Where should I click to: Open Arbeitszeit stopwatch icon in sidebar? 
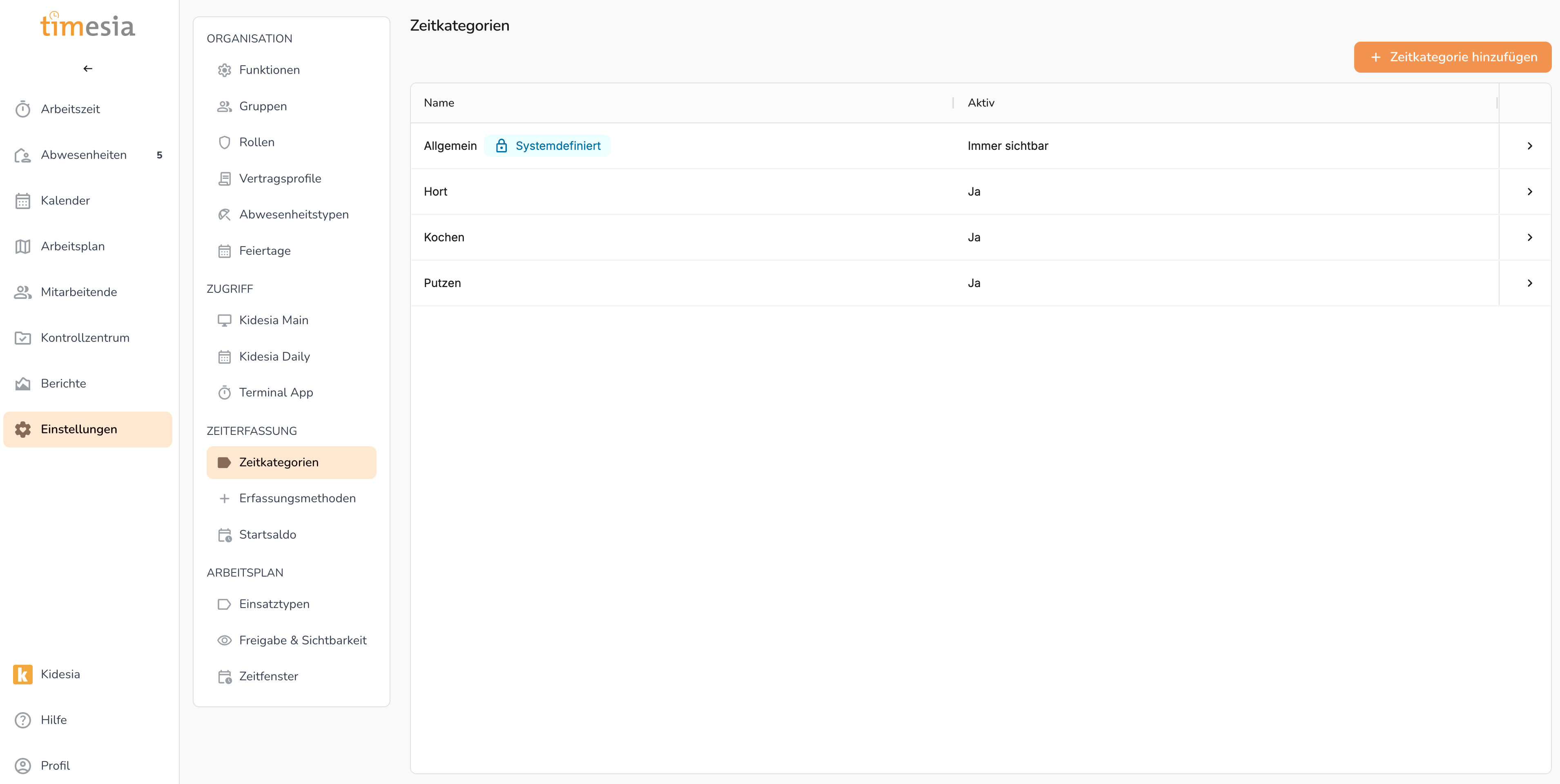23,109
